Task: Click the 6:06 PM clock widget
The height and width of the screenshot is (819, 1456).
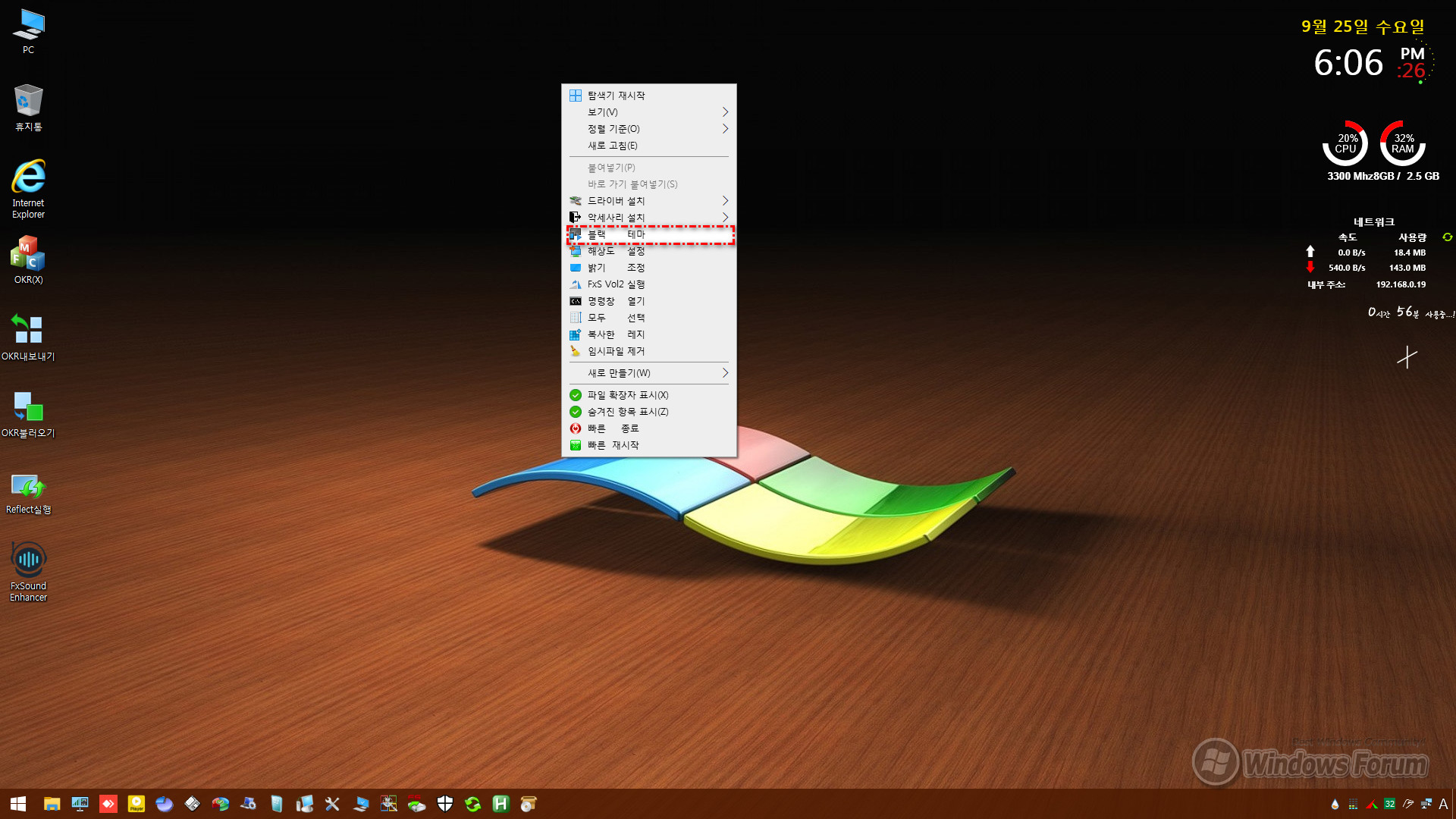Action: [x=1370, y=62]
